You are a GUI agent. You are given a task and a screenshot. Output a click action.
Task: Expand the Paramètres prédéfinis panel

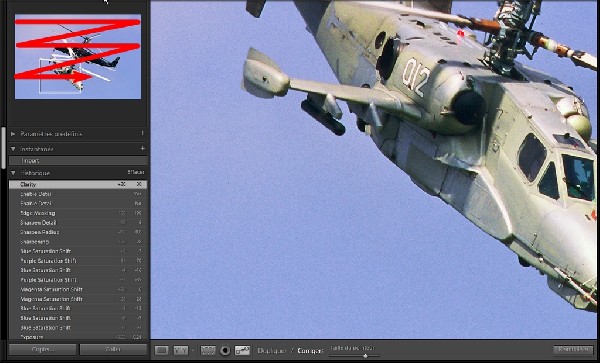[x=13, y=134]
